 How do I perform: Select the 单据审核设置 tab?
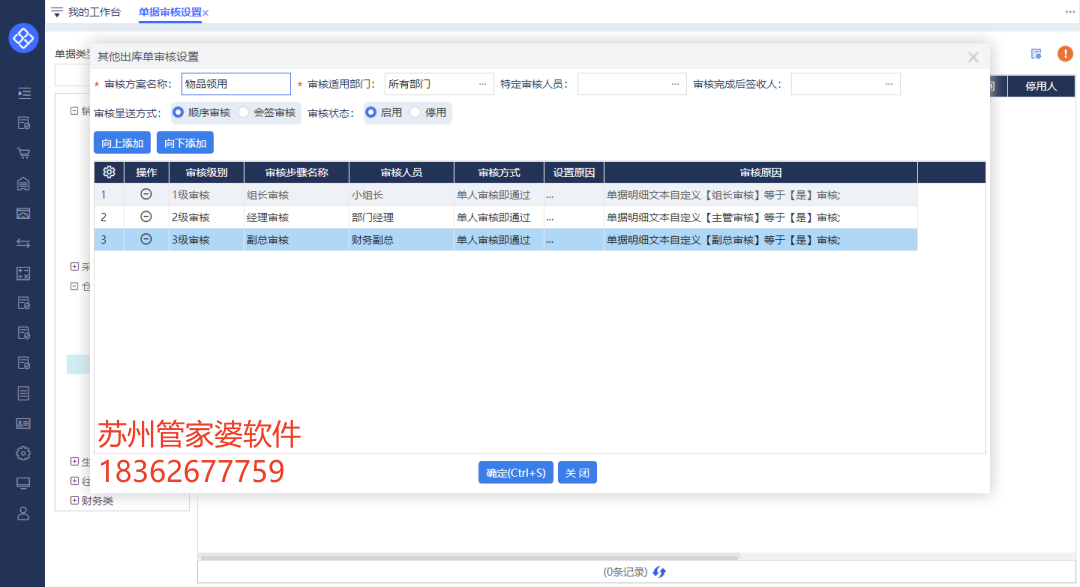tap(169, 12)
